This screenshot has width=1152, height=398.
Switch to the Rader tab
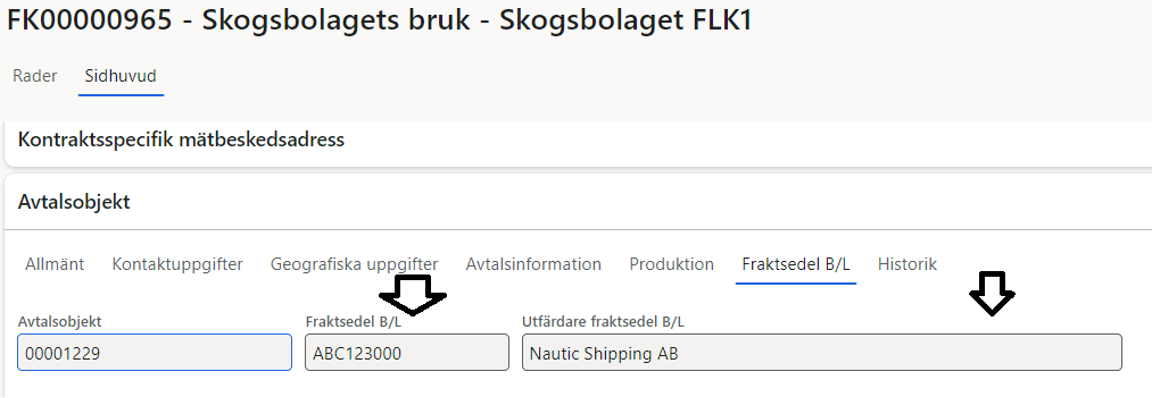pos(35,76)
